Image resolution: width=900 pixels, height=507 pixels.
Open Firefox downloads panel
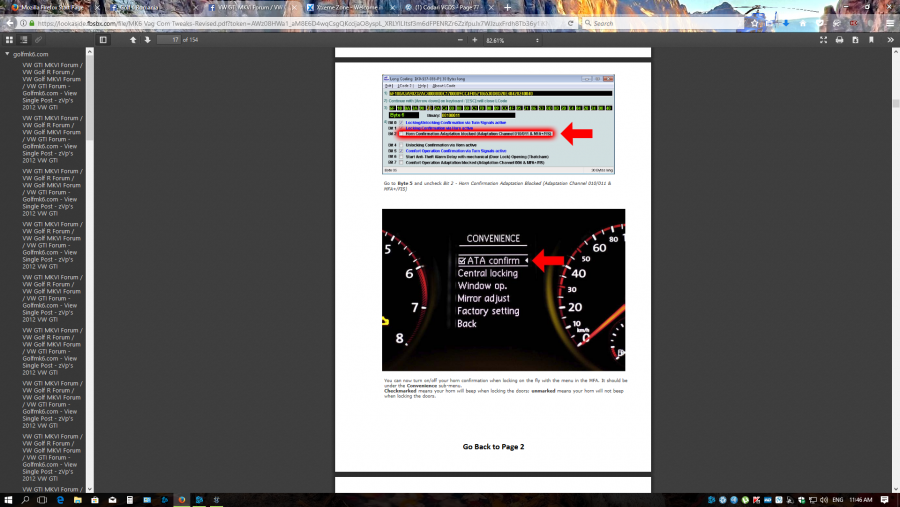[x=786, y=24]
